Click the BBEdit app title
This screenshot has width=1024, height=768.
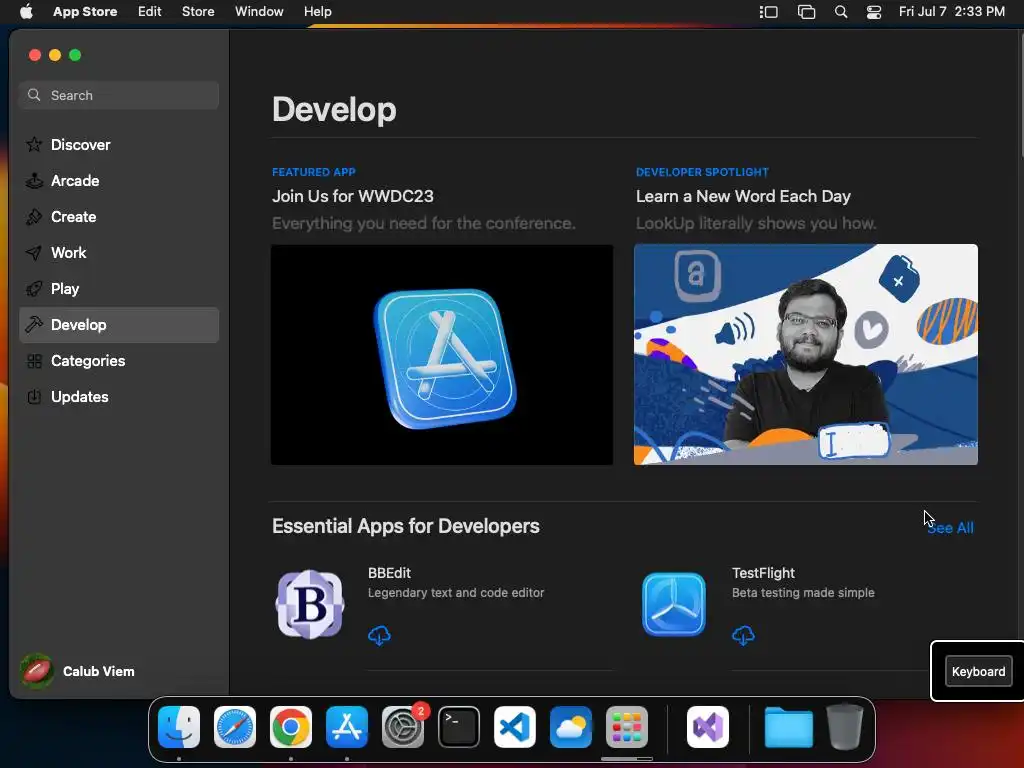[389, 573]
